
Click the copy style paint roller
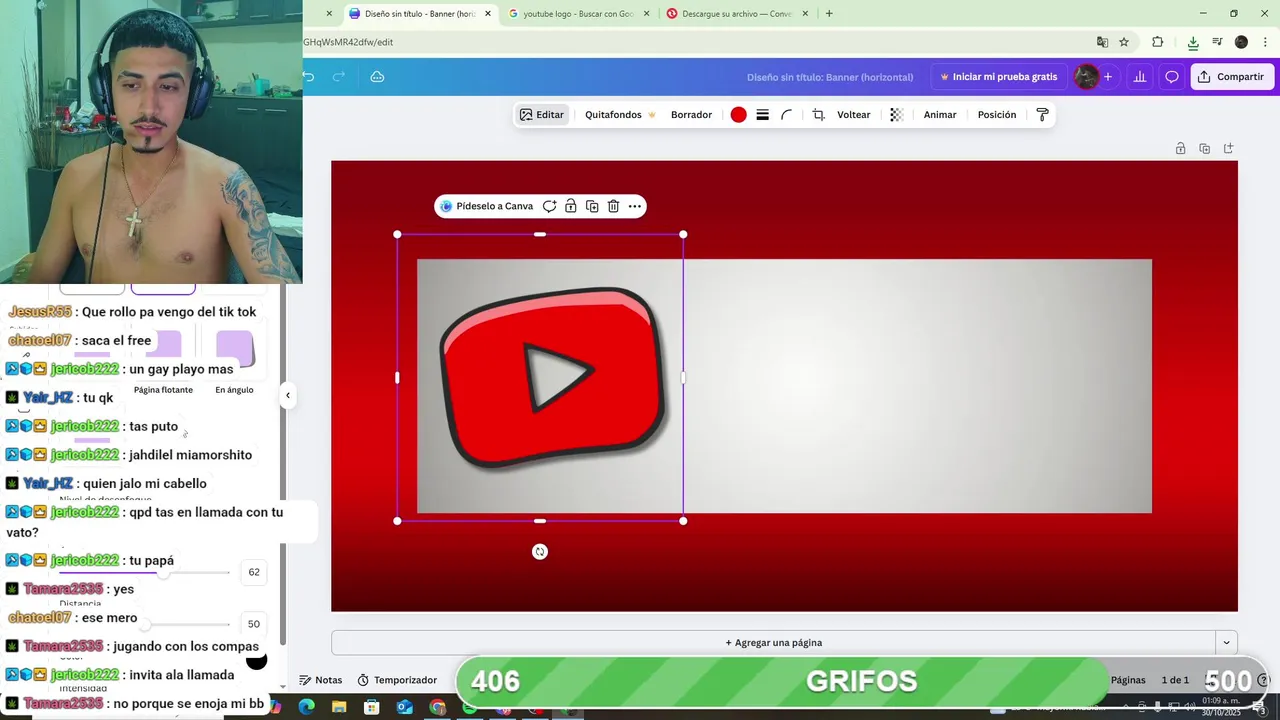pos(1042,115)
